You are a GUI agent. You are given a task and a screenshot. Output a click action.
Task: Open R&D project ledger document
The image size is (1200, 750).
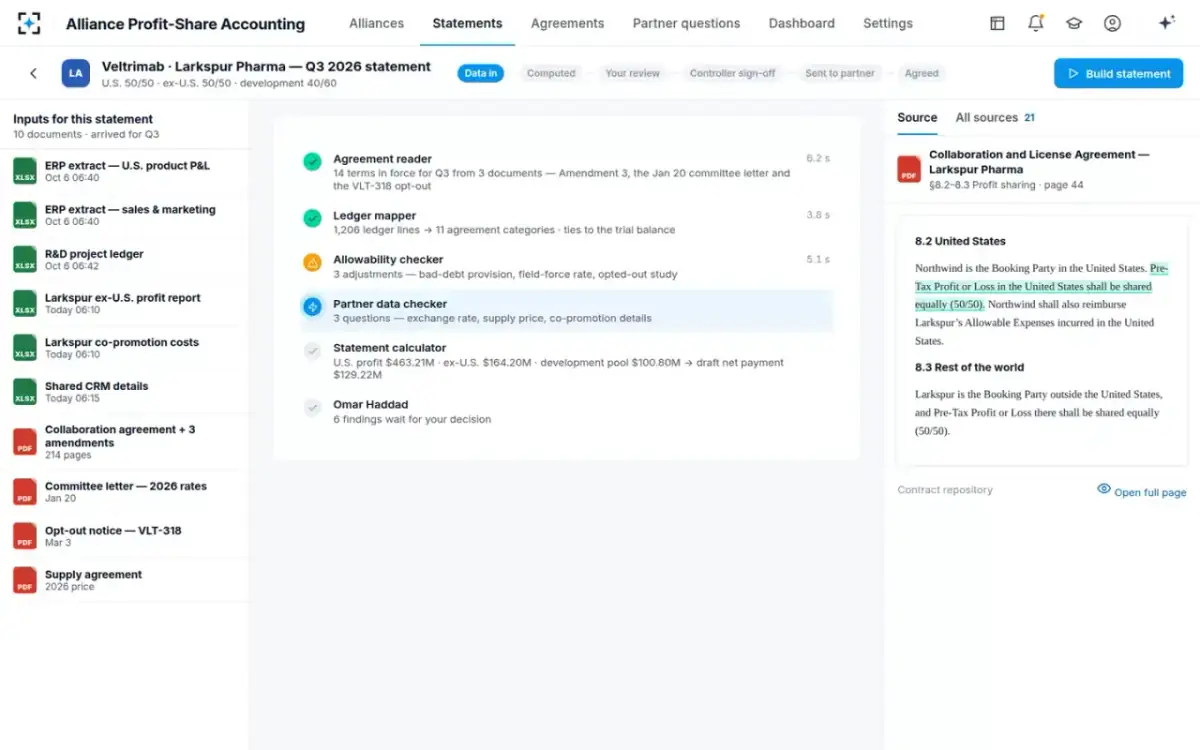pyautogui.click(x=124, y=260)
